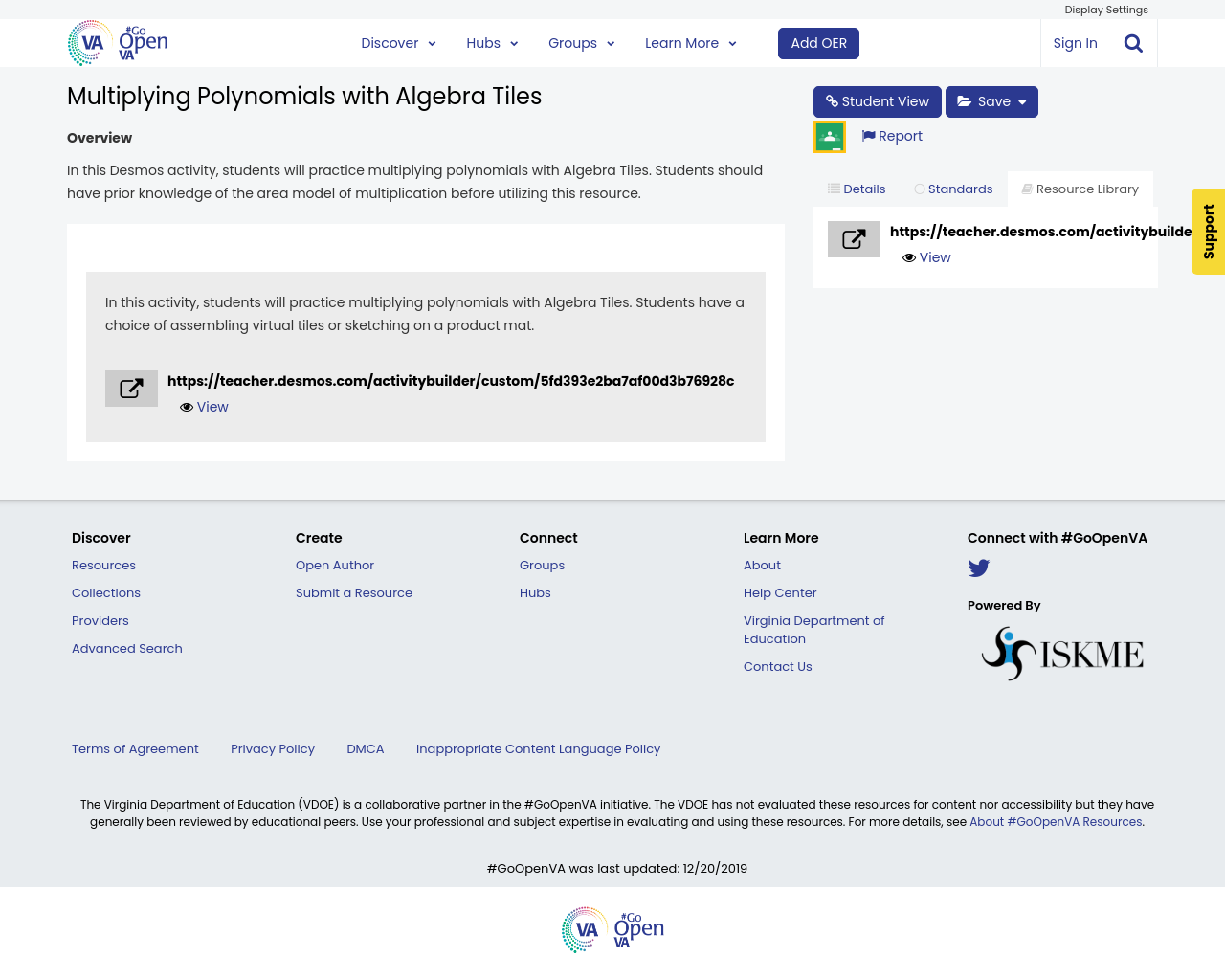This screenshot has width=1225, height=980.
Task: Click the Add OER button
Action: pos(818,43)
